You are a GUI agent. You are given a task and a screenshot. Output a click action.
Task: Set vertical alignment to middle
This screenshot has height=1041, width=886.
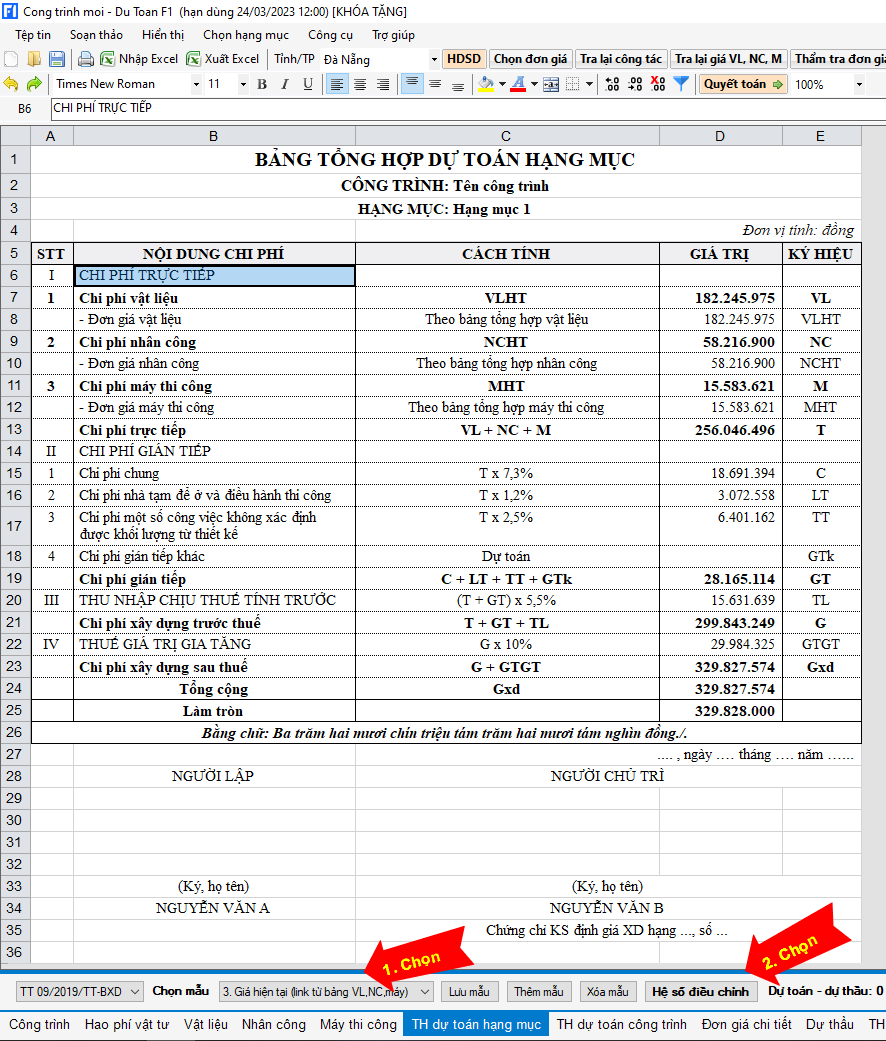435,84
